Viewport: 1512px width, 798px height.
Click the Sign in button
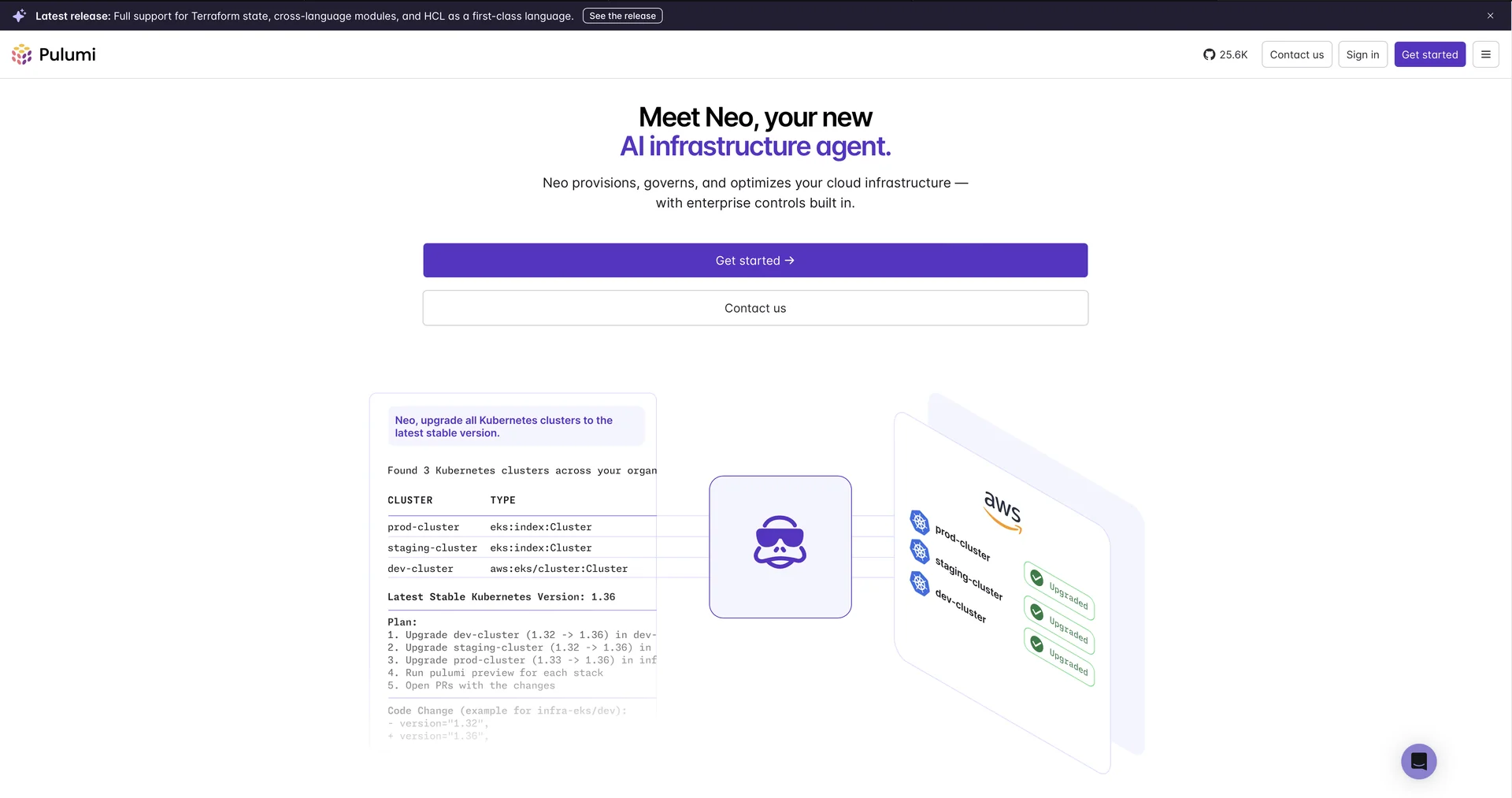1362,54
